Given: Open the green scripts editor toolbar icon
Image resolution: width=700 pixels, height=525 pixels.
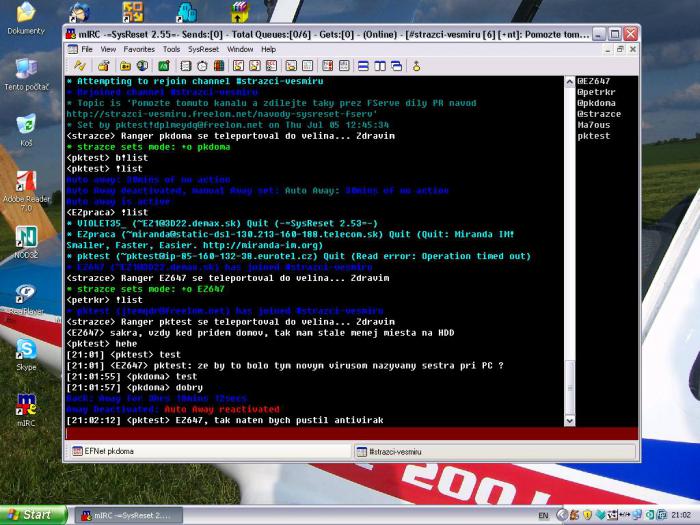Looking at the screenshot, I should (164, 66).
